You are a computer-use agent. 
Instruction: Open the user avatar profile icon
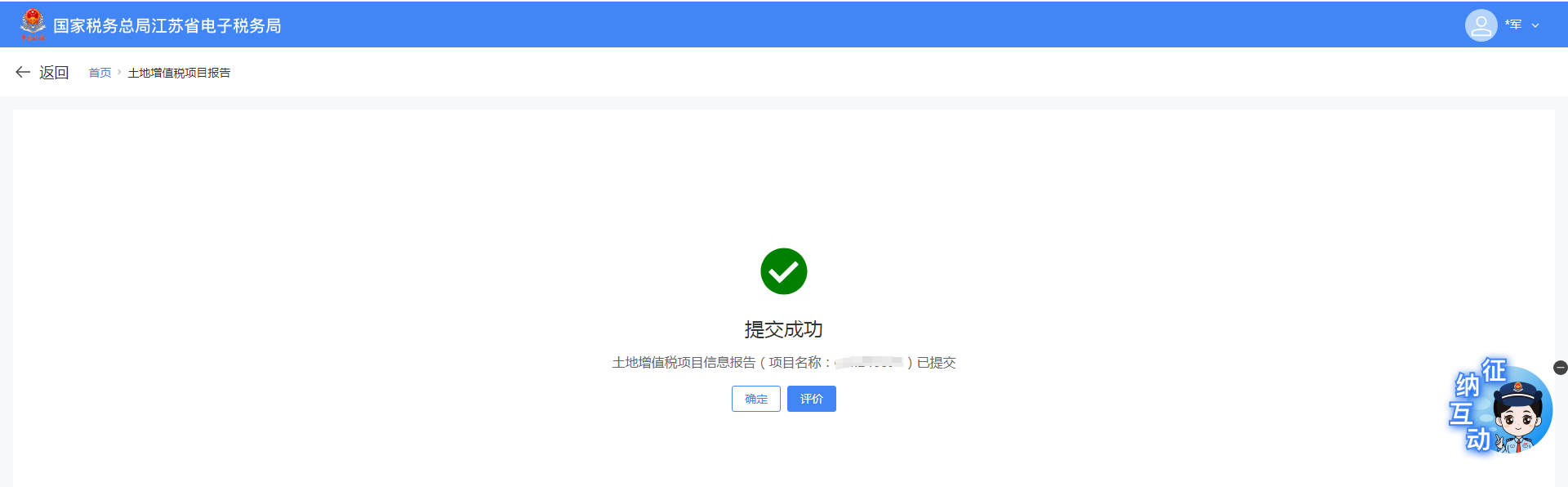point(1481,25)
